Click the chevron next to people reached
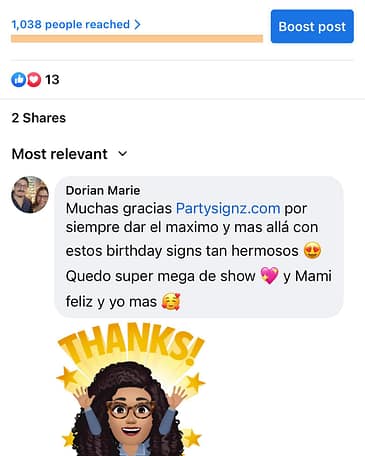This screenshot has height=456, width=365. (137, 24)
